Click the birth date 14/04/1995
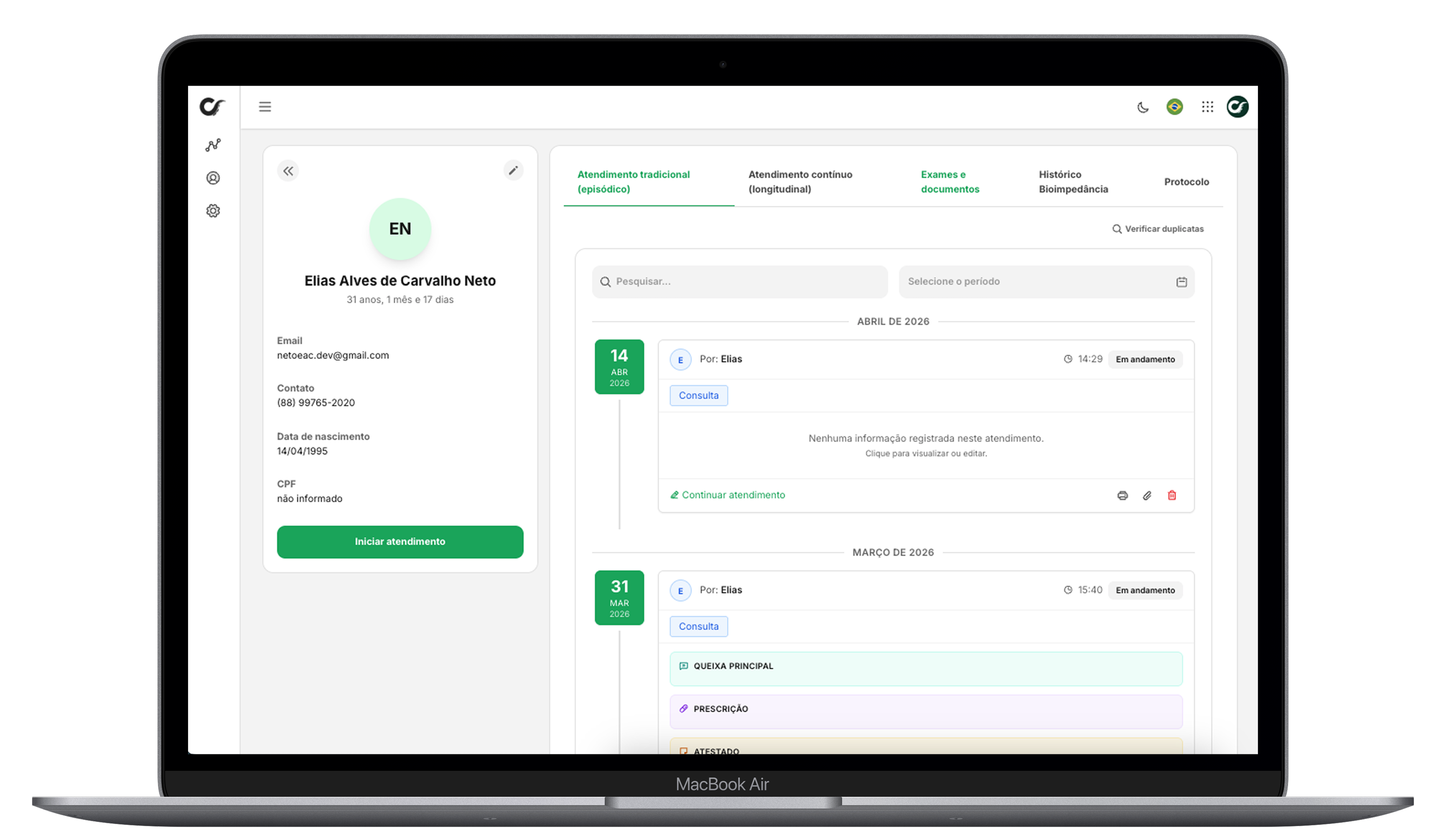Screen dimensions: 1446x840 pyautogui.click(x=303, y=451)
